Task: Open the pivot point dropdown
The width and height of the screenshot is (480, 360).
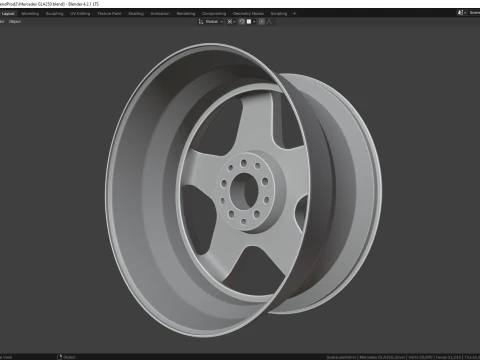Action: [x=231, y=22]
